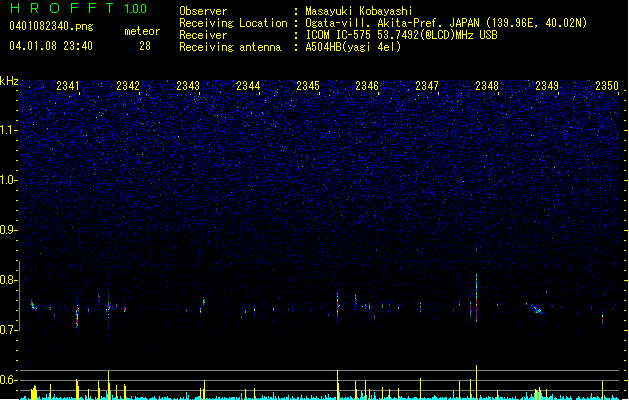Click the 'Receiver' field label
This screenshot has height=400, width=629.
(x=203, y=35)
